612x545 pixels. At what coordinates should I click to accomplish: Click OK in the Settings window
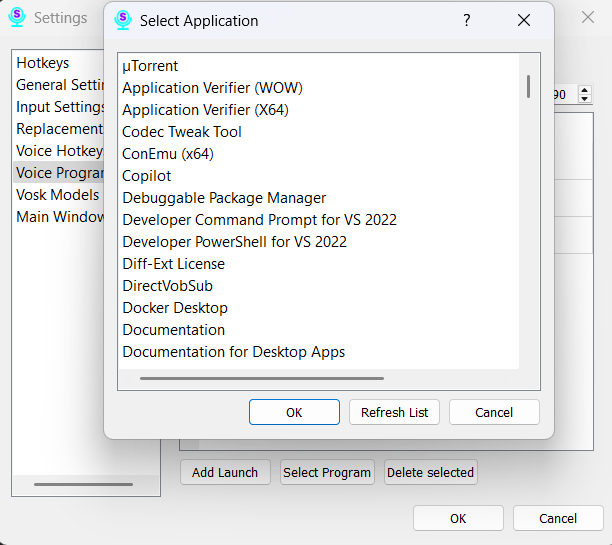click(458, 518)
